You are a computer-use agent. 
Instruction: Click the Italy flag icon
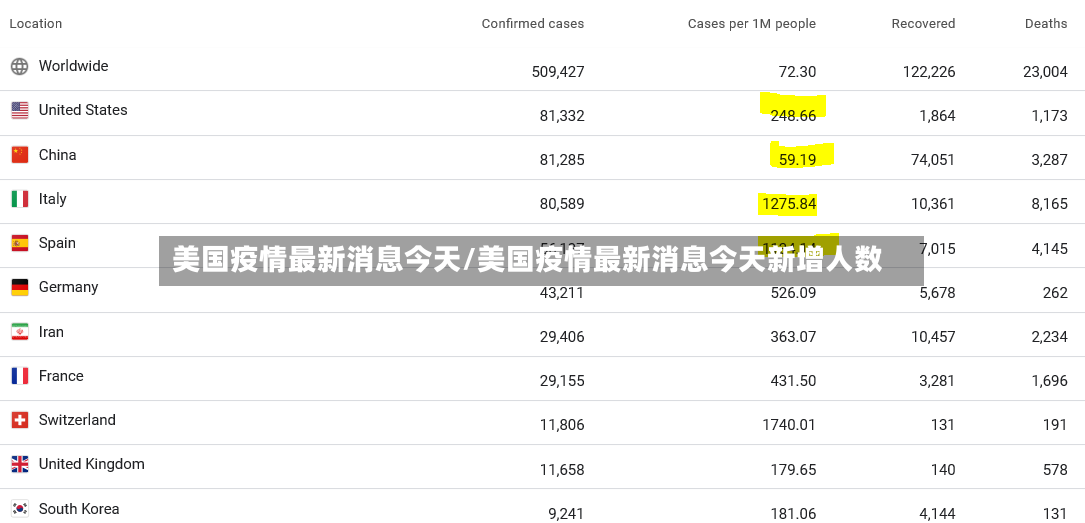click(19, 199)
